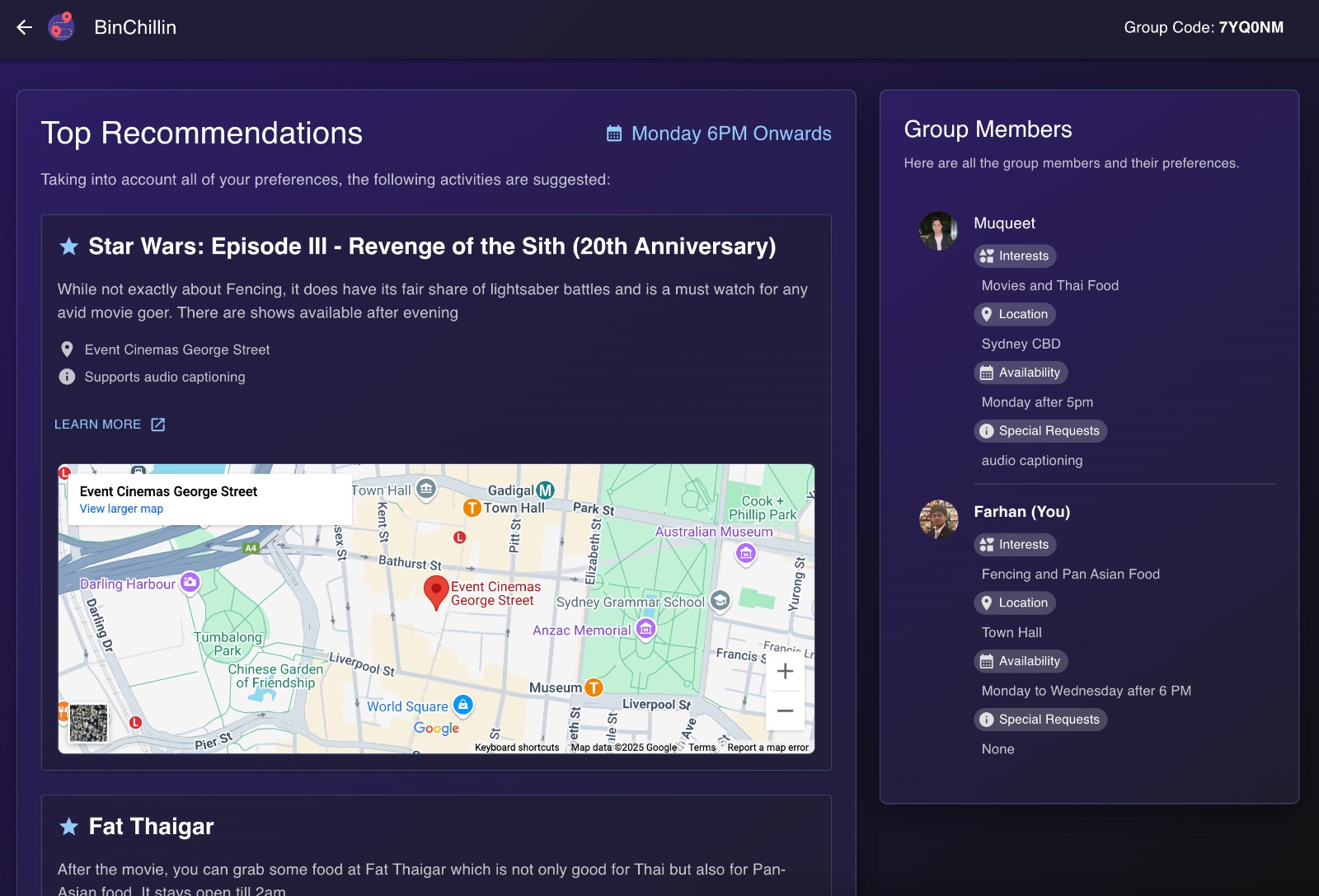Select the member name Muqueet

tap(1004, 223)
